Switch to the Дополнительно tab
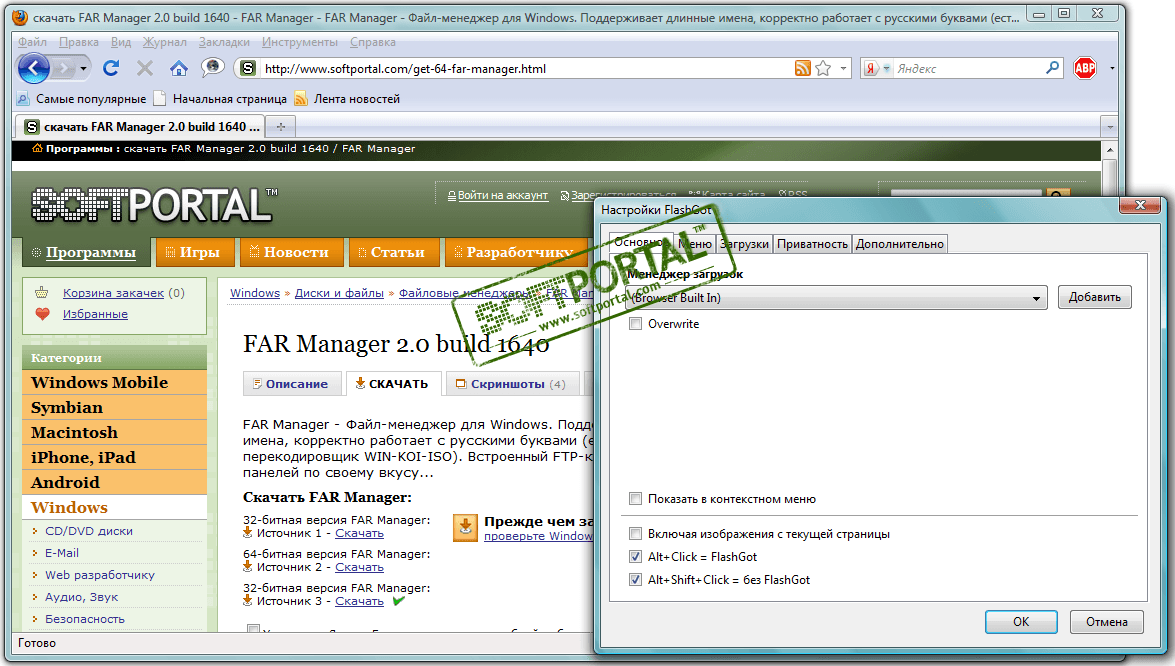1175x666 pixels. [x=899, y=243]
